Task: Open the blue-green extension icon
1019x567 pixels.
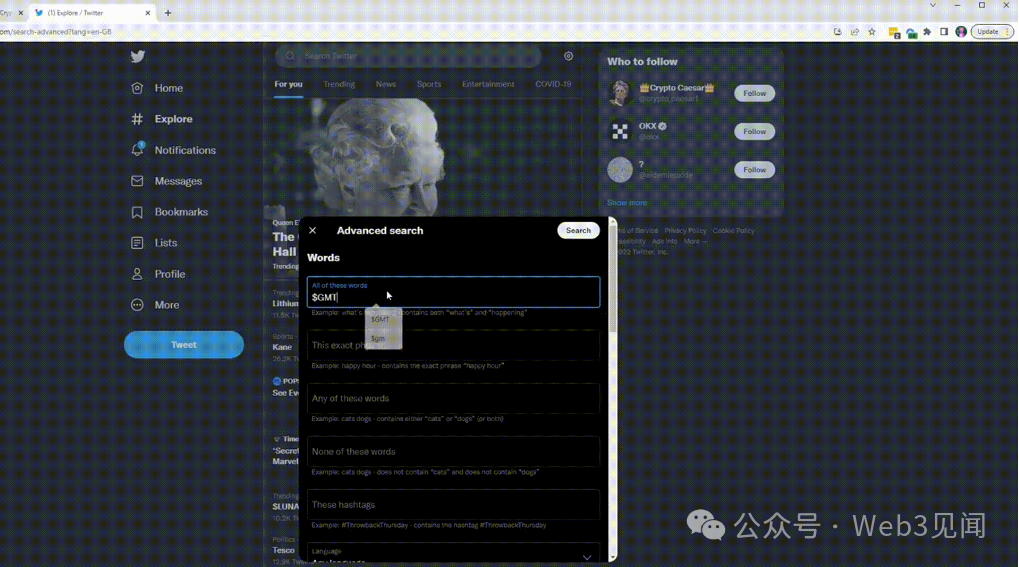Action: (x=912, y=32)
